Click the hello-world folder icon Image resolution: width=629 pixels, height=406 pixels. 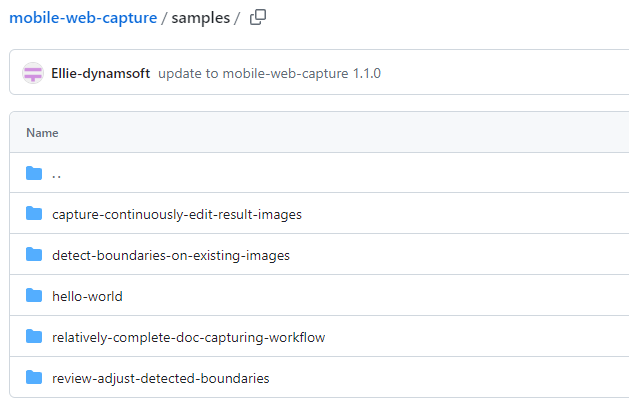34,296
